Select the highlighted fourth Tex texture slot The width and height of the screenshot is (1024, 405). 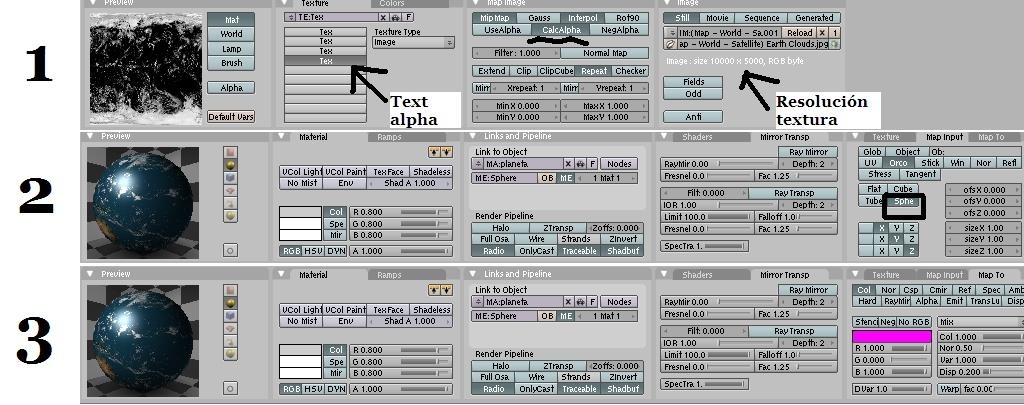tap(325, 61)
